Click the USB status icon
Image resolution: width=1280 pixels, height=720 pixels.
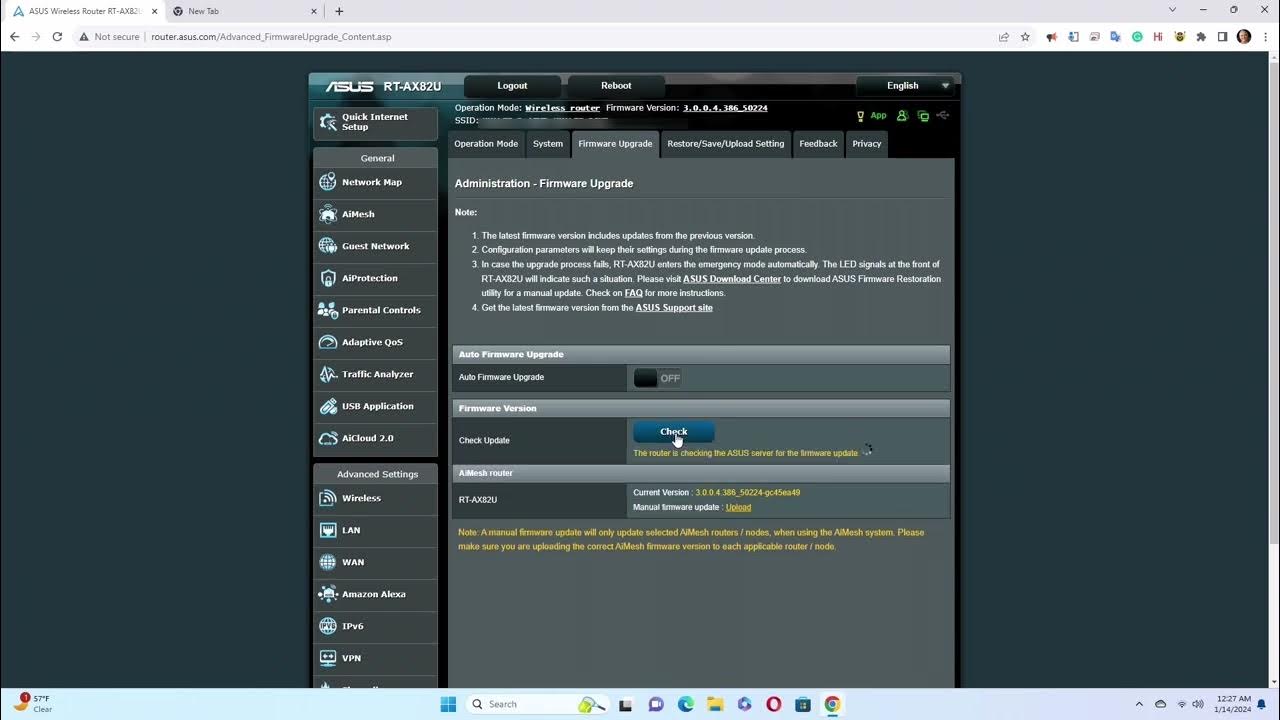[943, 116]
